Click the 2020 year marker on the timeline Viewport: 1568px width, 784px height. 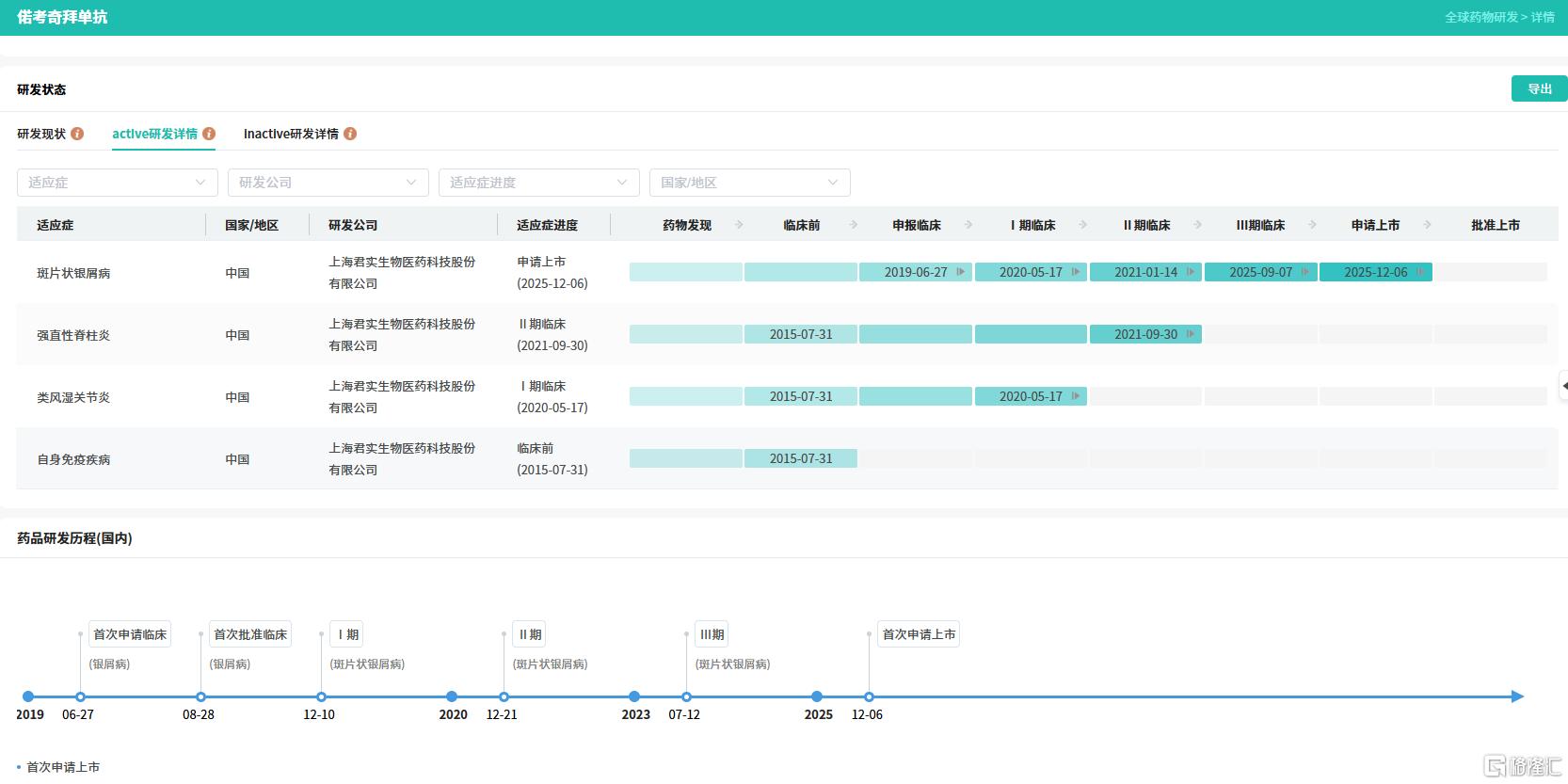[452, 696]
